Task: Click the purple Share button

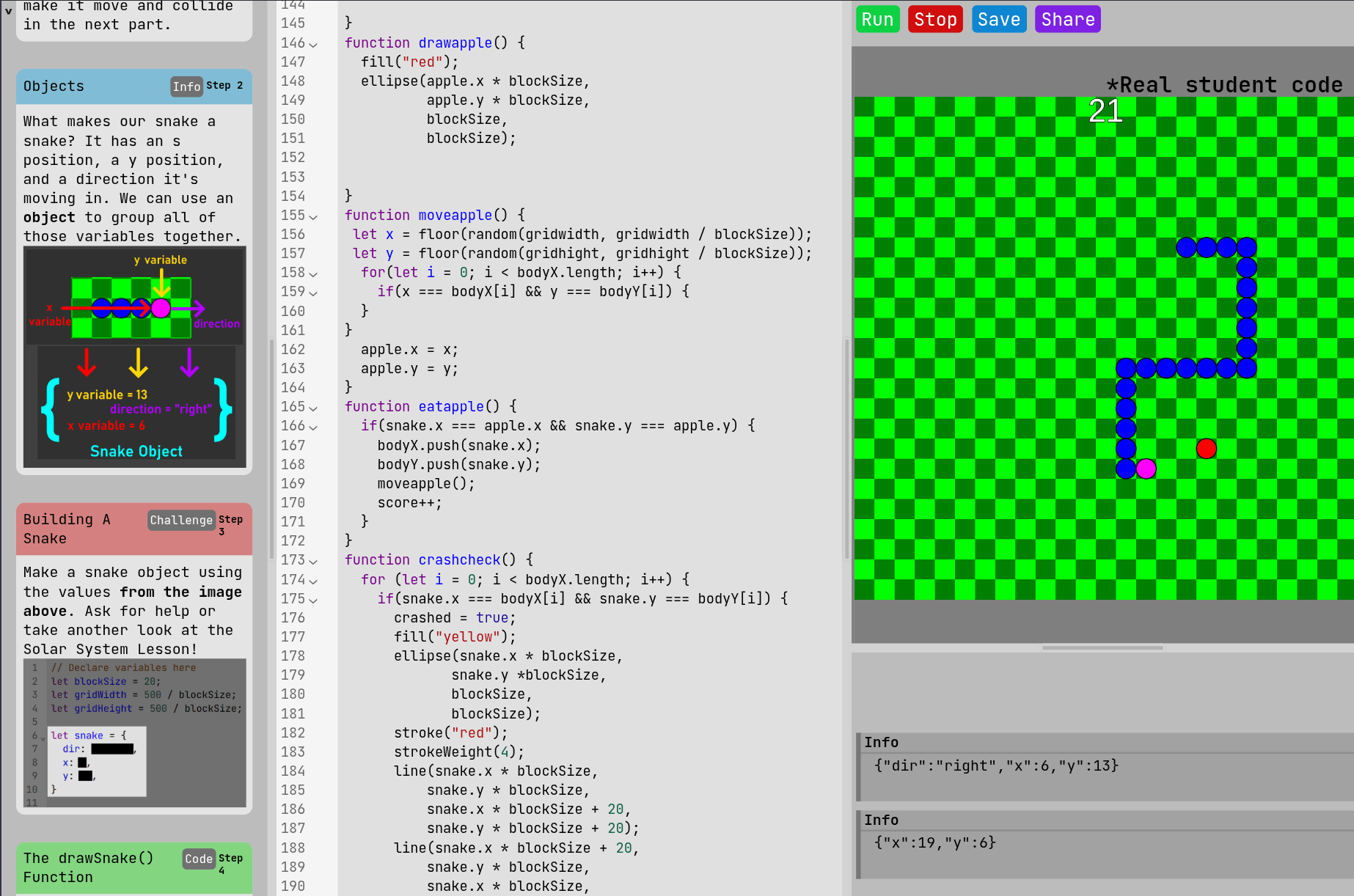Action: pos(1067,20)
